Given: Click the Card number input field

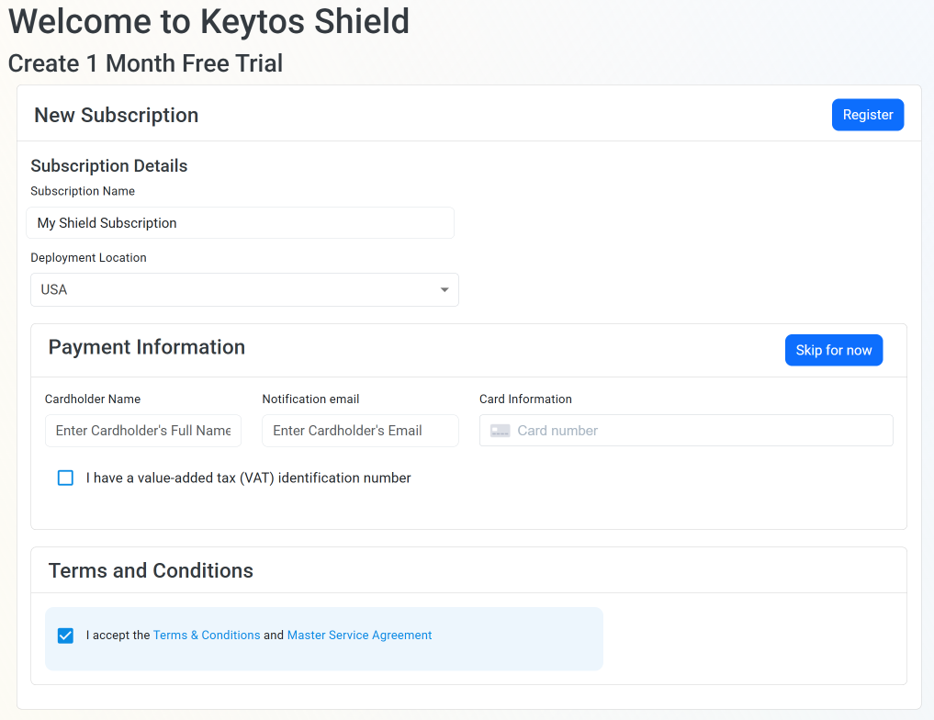Looking at the screenshot, I should coord(686,431).
